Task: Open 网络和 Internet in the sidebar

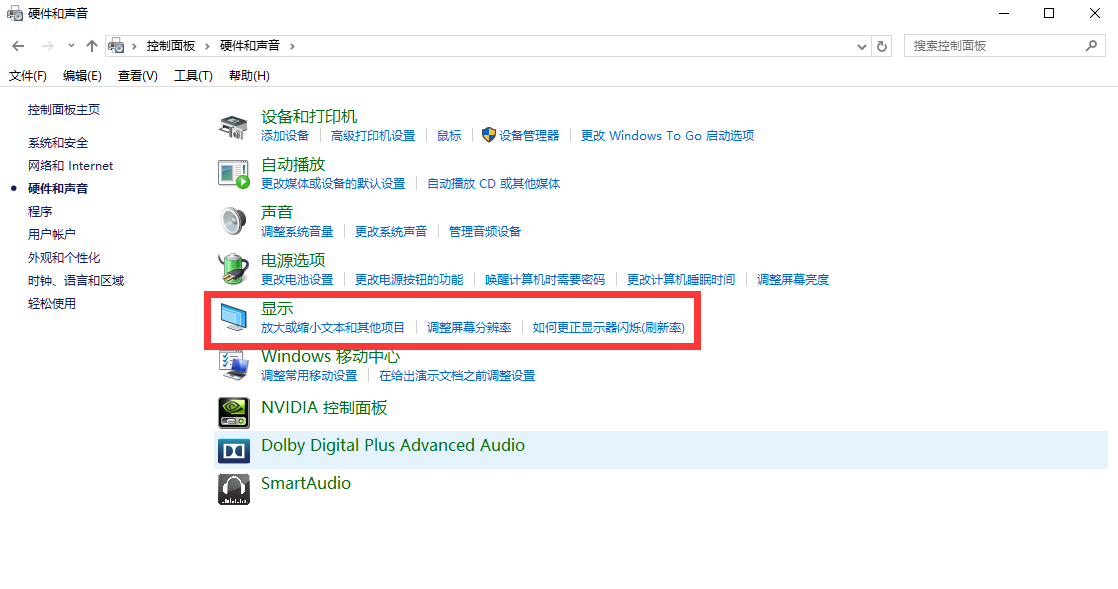Action: (71, 165)
